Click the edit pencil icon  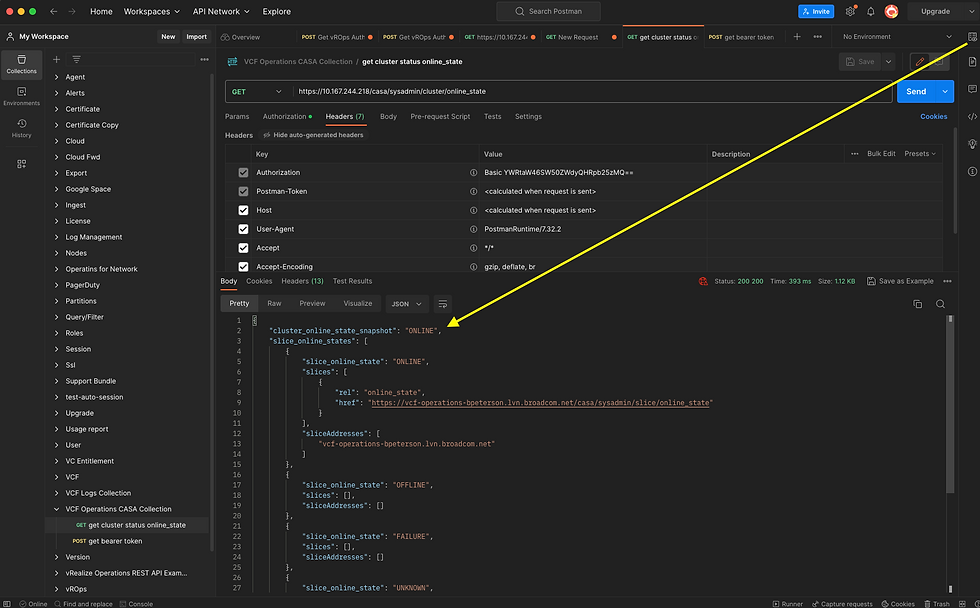point(920,62)
